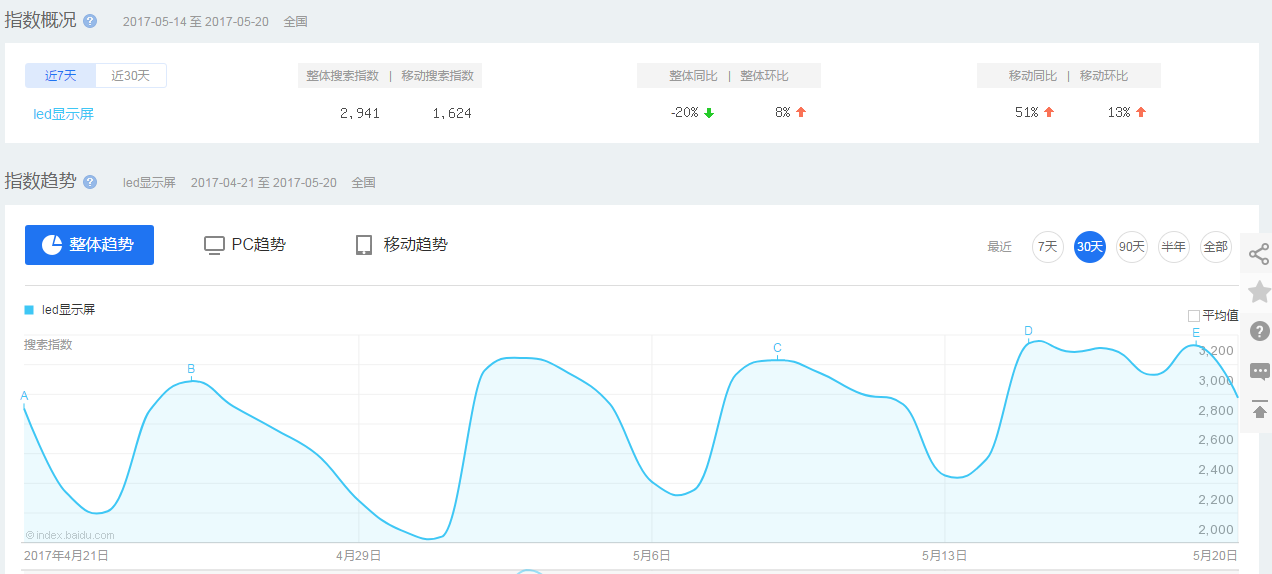
Task: Select the 近30天 range toggle
Action: point(131,76)
